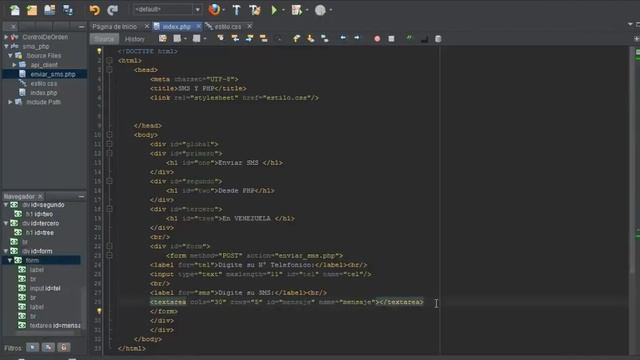640x360 pixels.
Task: Run the project with the green play icon
Action: pos(274,10)
